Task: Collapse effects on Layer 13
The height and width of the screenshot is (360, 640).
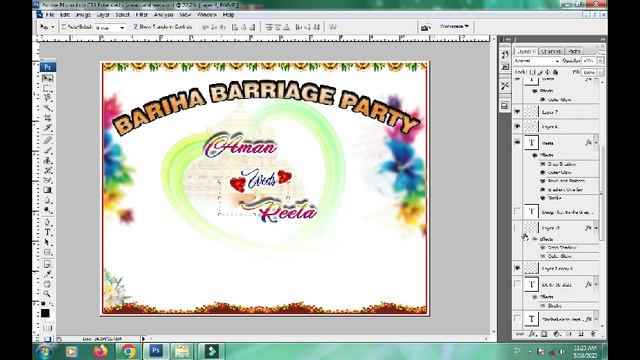Action: pyautogui.click(x=596, y=228)
